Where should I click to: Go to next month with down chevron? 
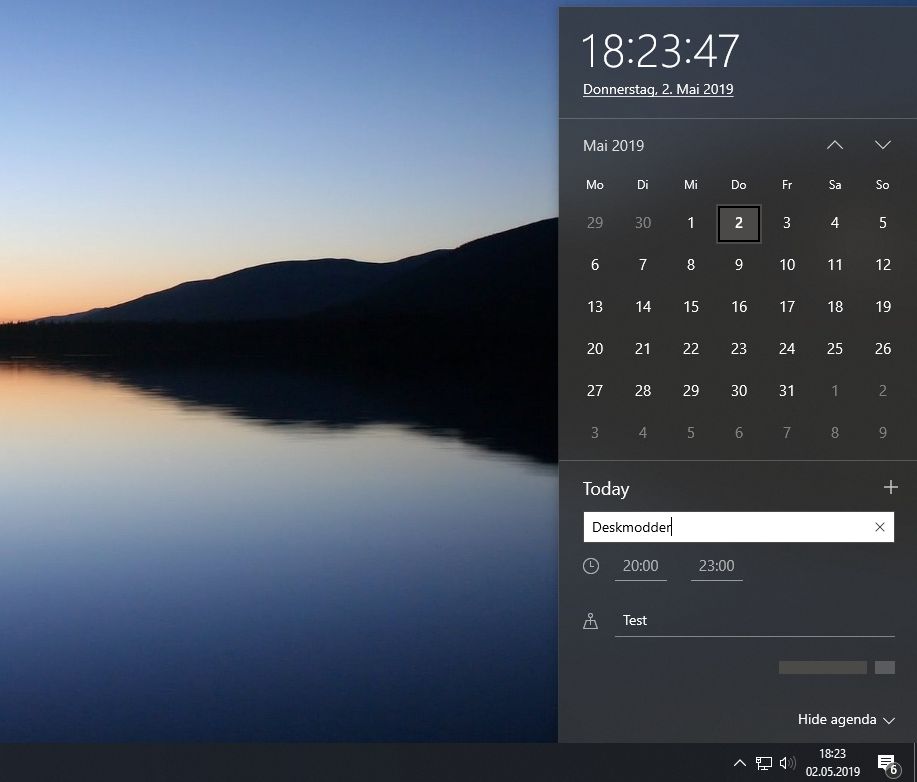click(x=882, y=145)
